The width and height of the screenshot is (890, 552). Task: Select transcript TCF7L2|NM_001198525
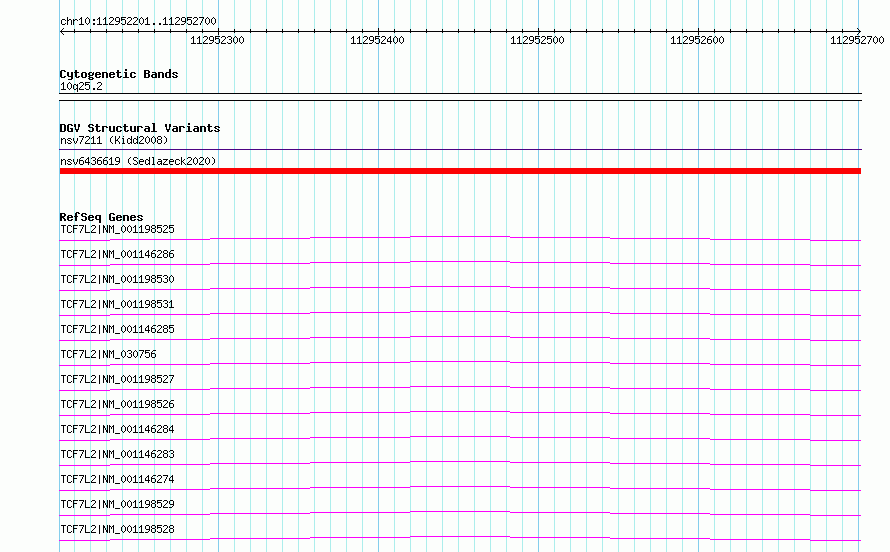click(x=117, y=229)
